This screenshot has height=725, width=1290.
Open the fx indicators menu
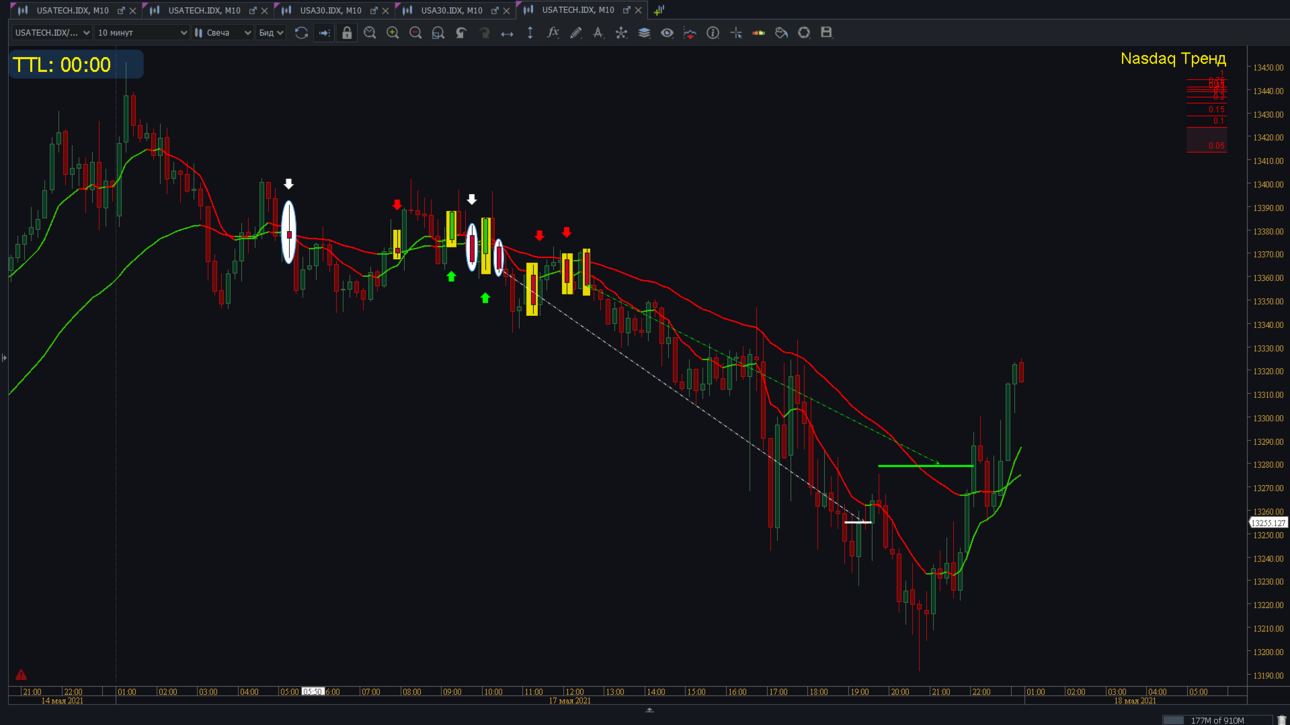pos(553,33)
